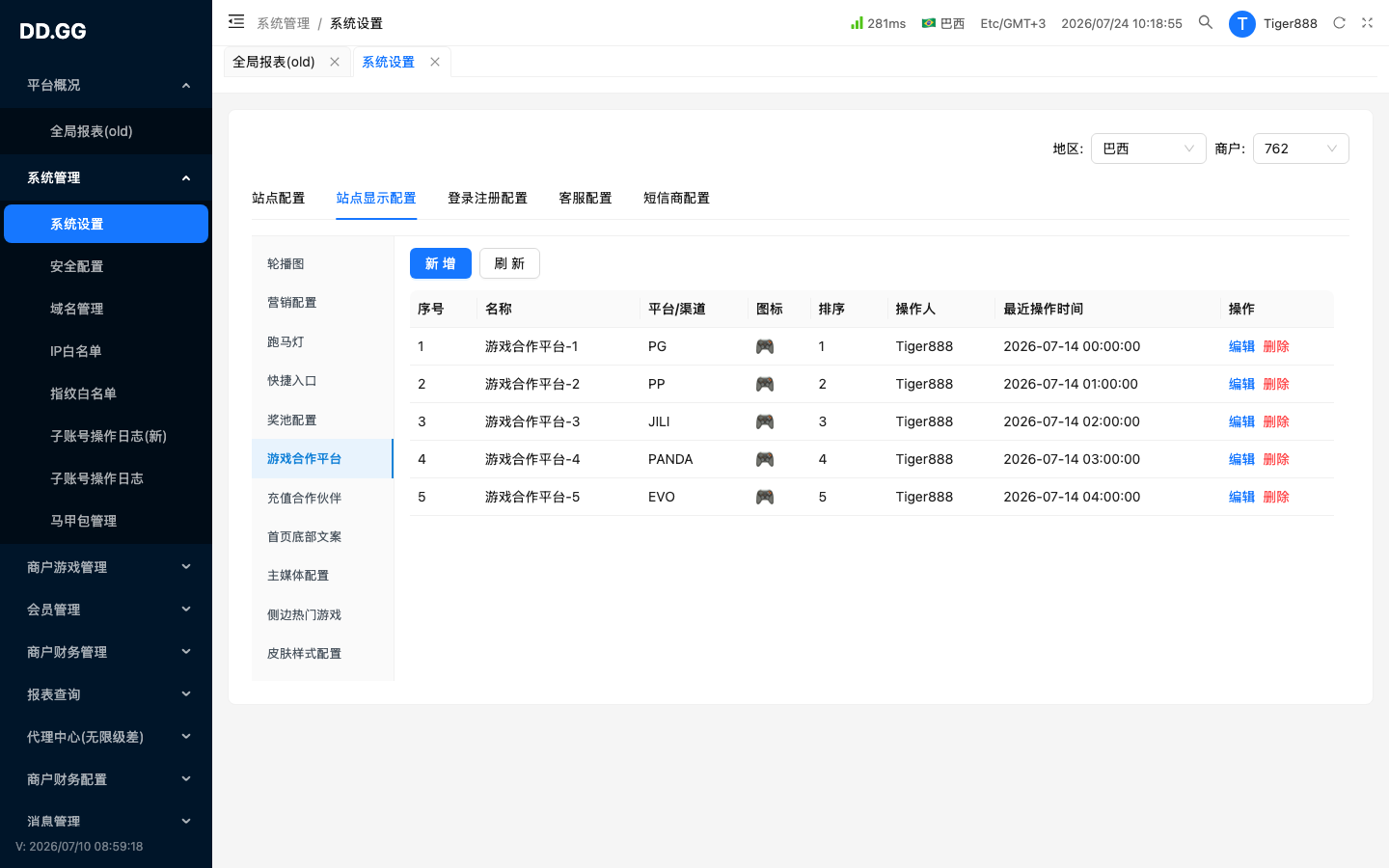1389x868 pixels.
Task: Click the Brazil flag icon
Action: (x=929, y=23)
